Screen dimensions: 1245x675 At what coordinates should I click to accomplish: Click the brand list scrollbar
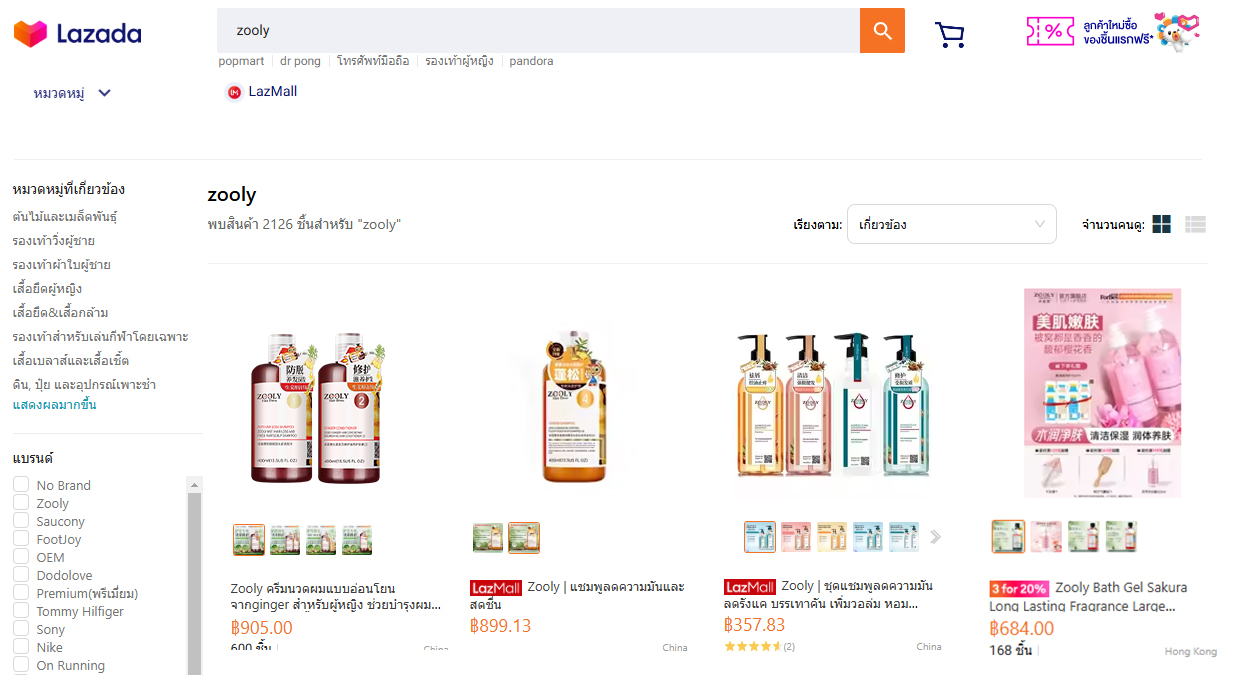[194, 580]
